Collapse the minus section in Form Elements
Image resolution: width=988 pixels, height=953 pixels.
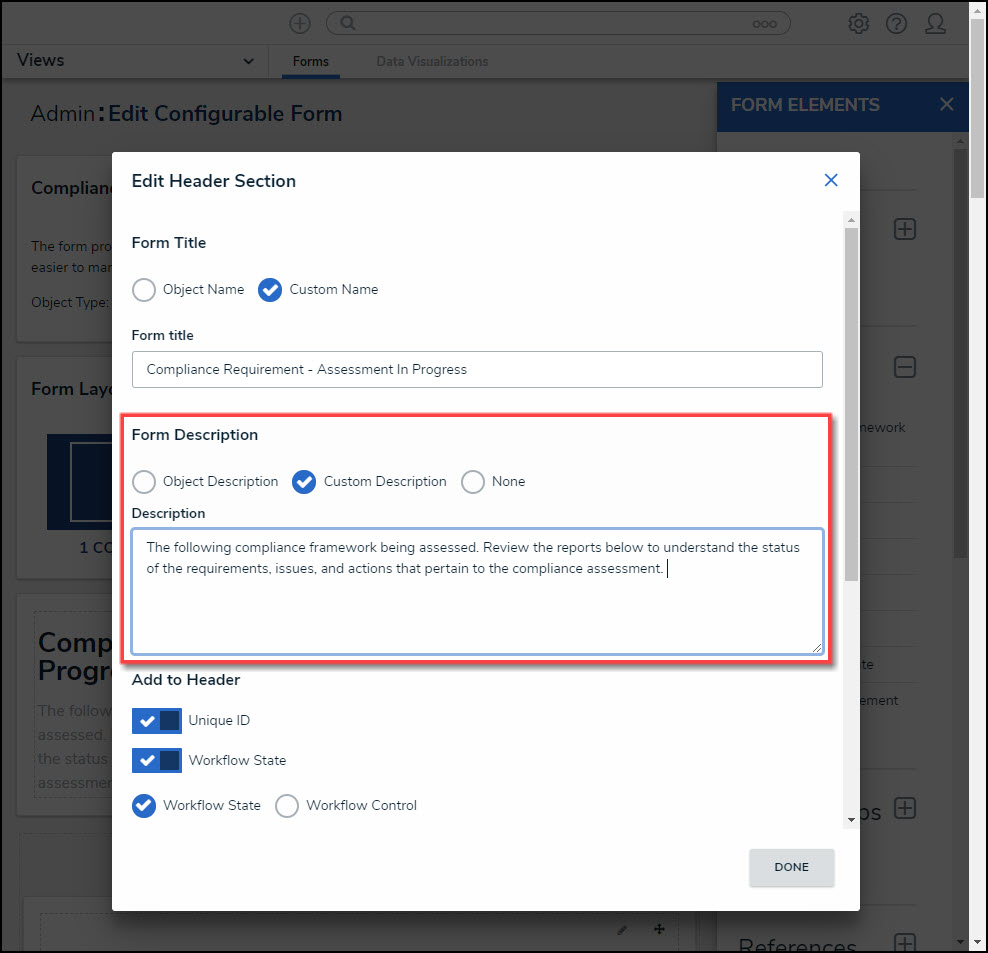905,367
